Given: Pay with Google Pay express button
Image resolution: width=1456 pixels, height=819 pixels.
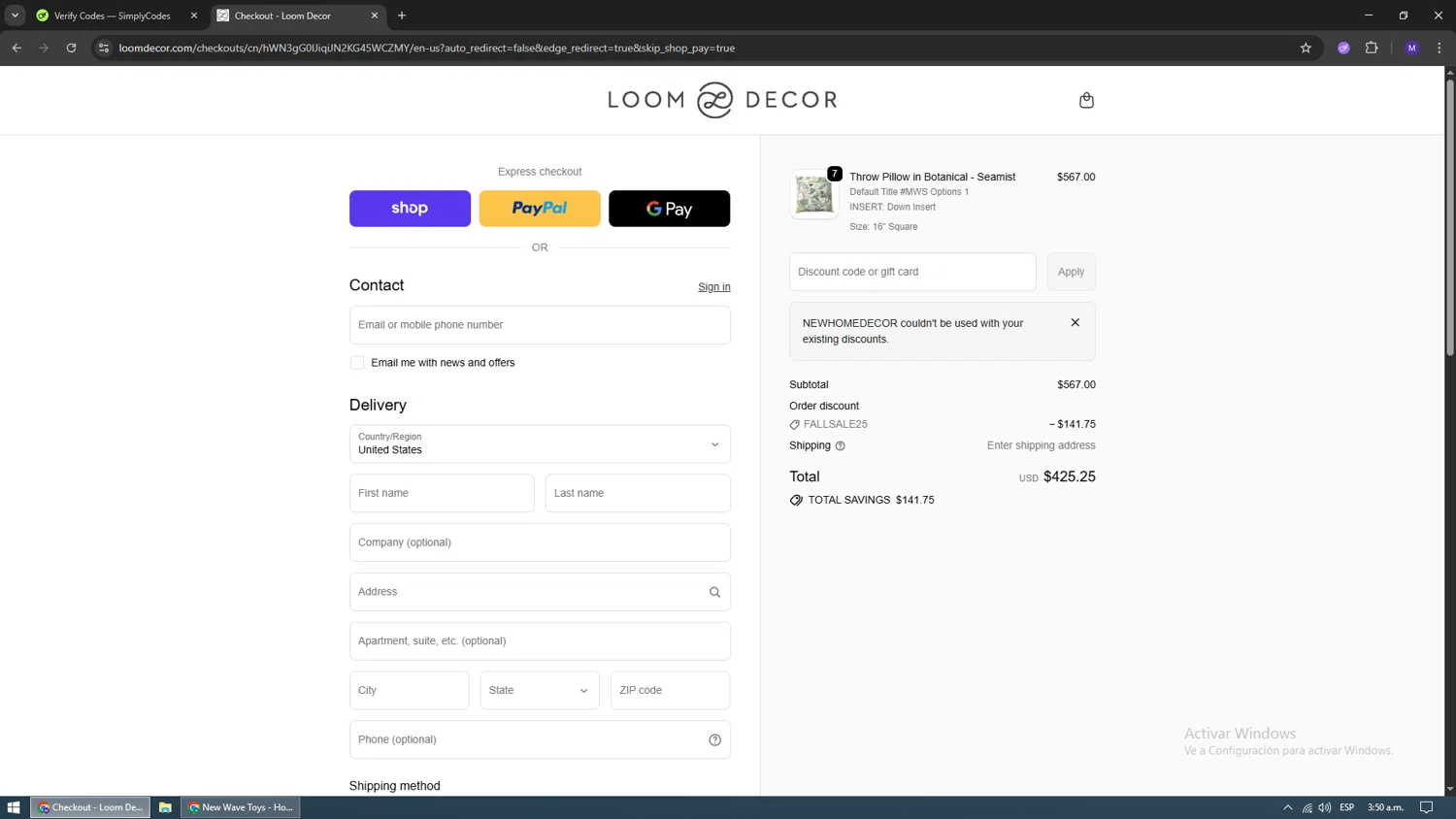Looking at the screenshot, I should pyautogui.click(x=669, y=209).
